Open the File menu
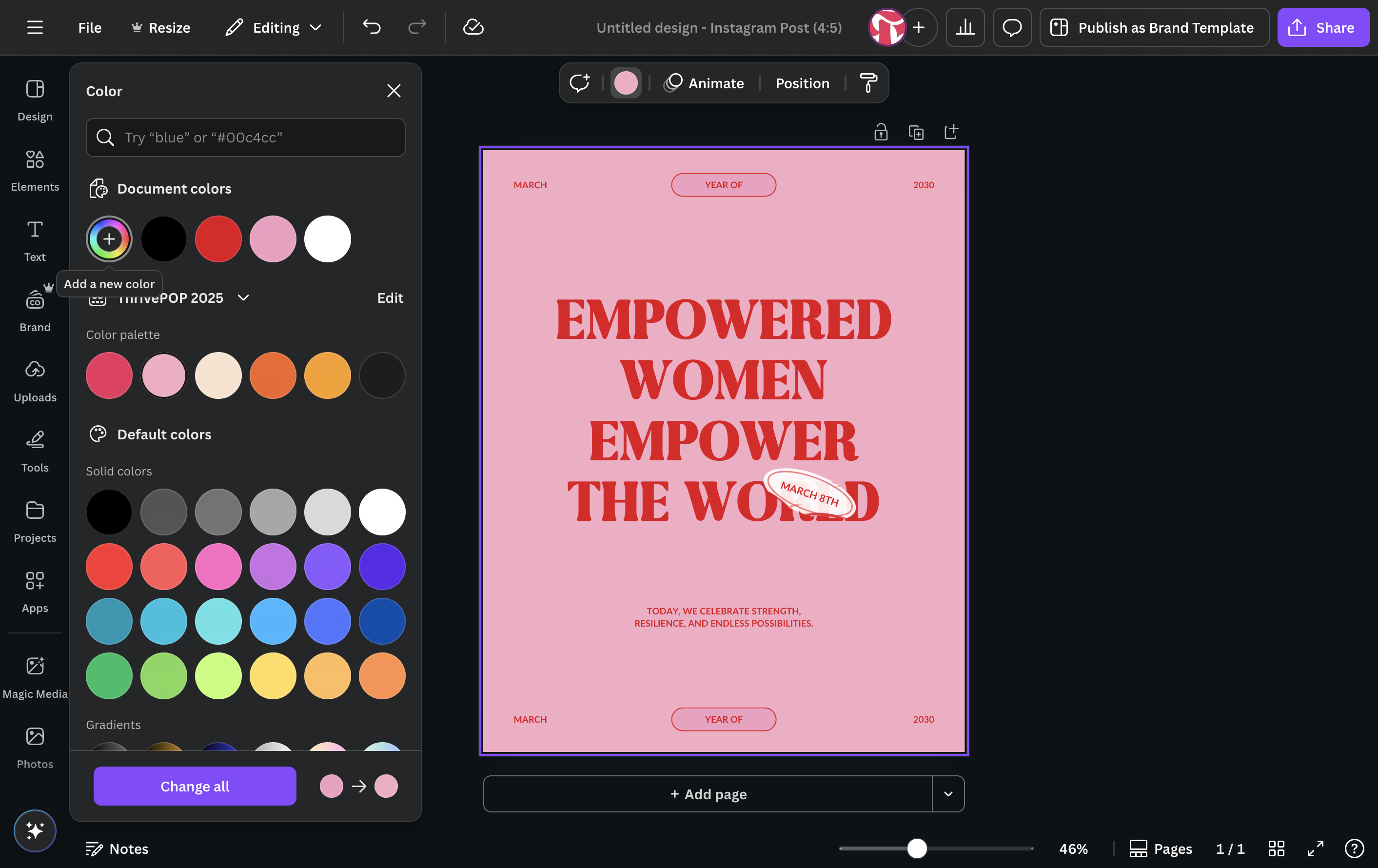This screenshot has height=868, width=1378. 90,27
